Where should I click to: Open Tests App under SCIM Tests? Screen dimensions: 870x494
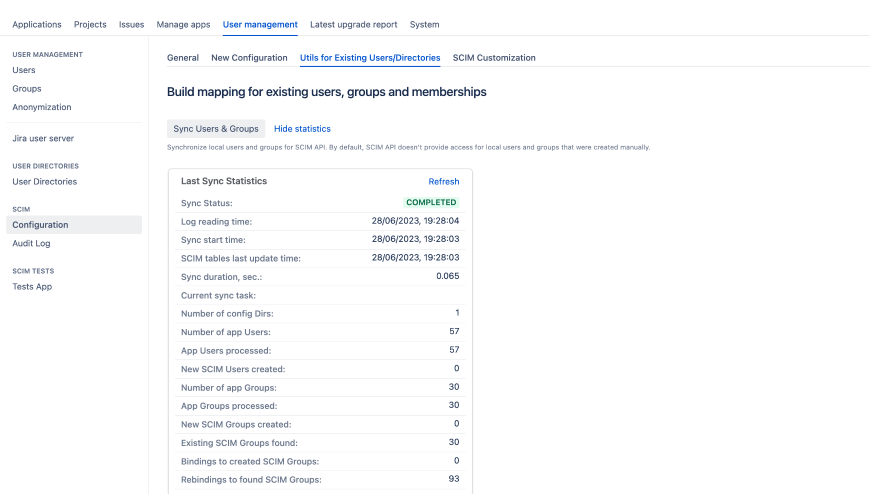tap(32, 287)
